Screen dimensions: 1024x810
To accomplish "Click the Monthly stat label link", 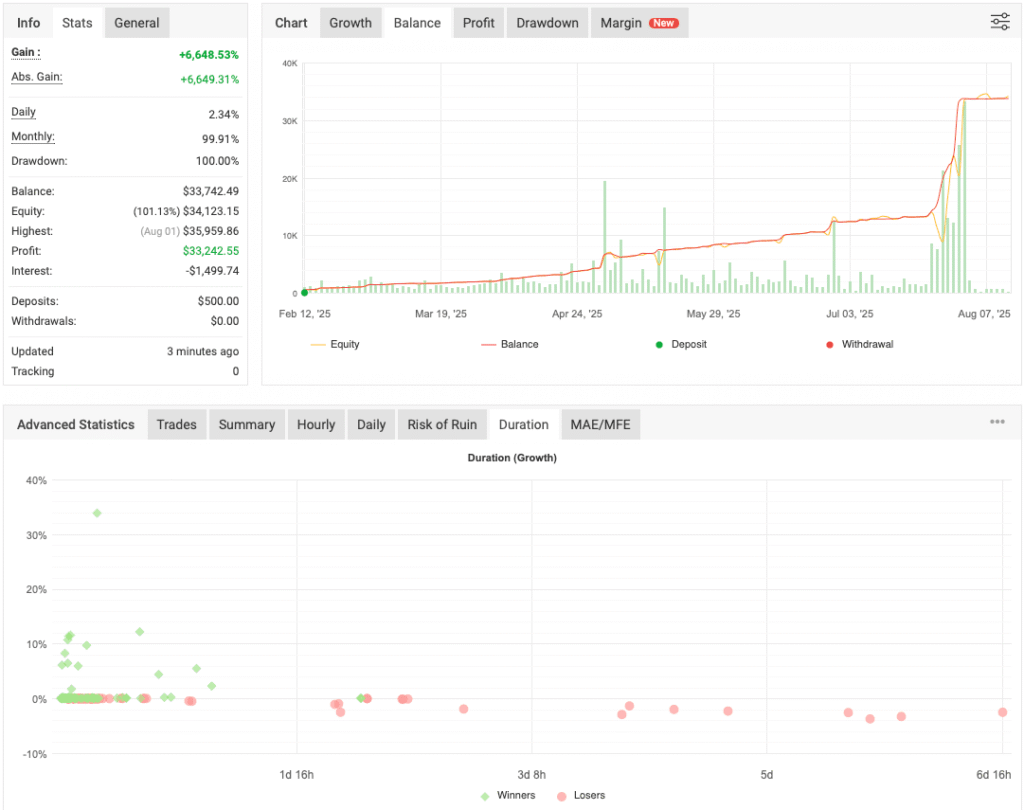I will (33, 137).
